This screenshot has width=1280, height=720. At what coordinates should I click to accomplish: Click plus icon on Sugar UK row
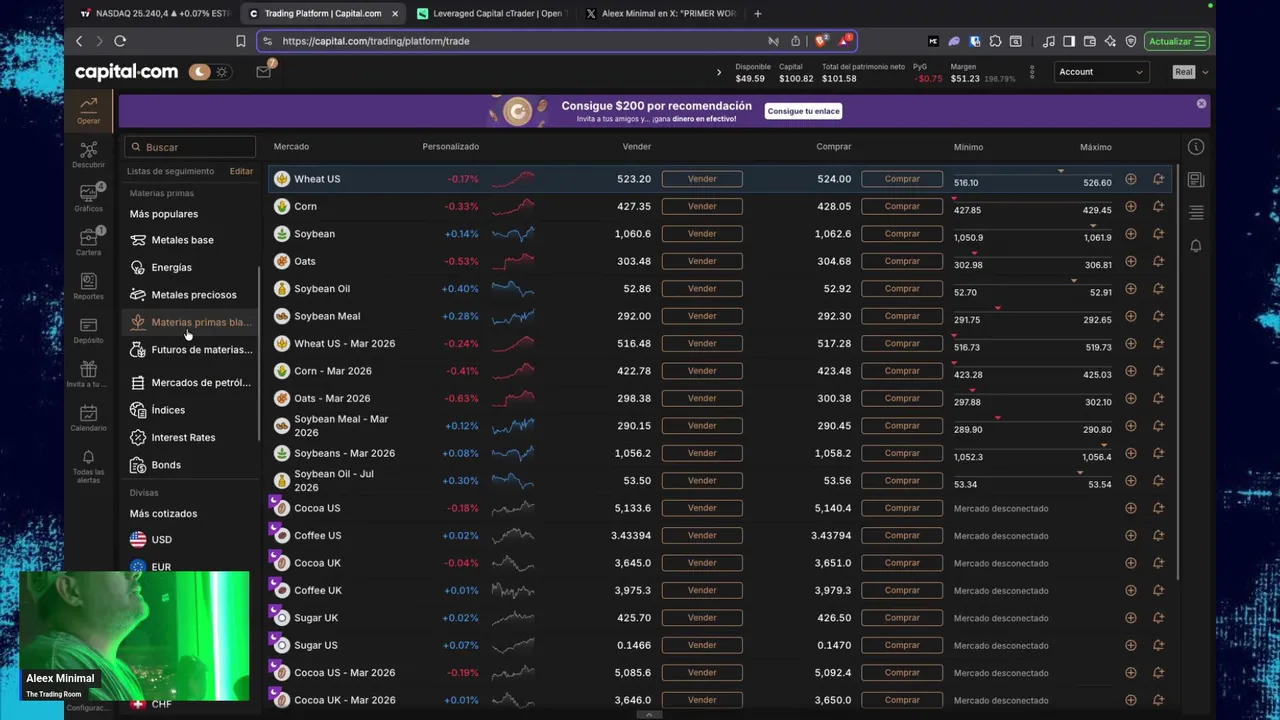1130,618
